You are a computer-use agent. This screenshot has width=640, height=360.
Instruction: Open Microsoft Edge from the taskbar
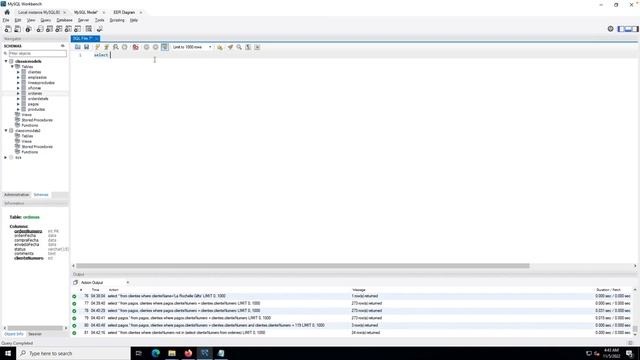point(156,353)
